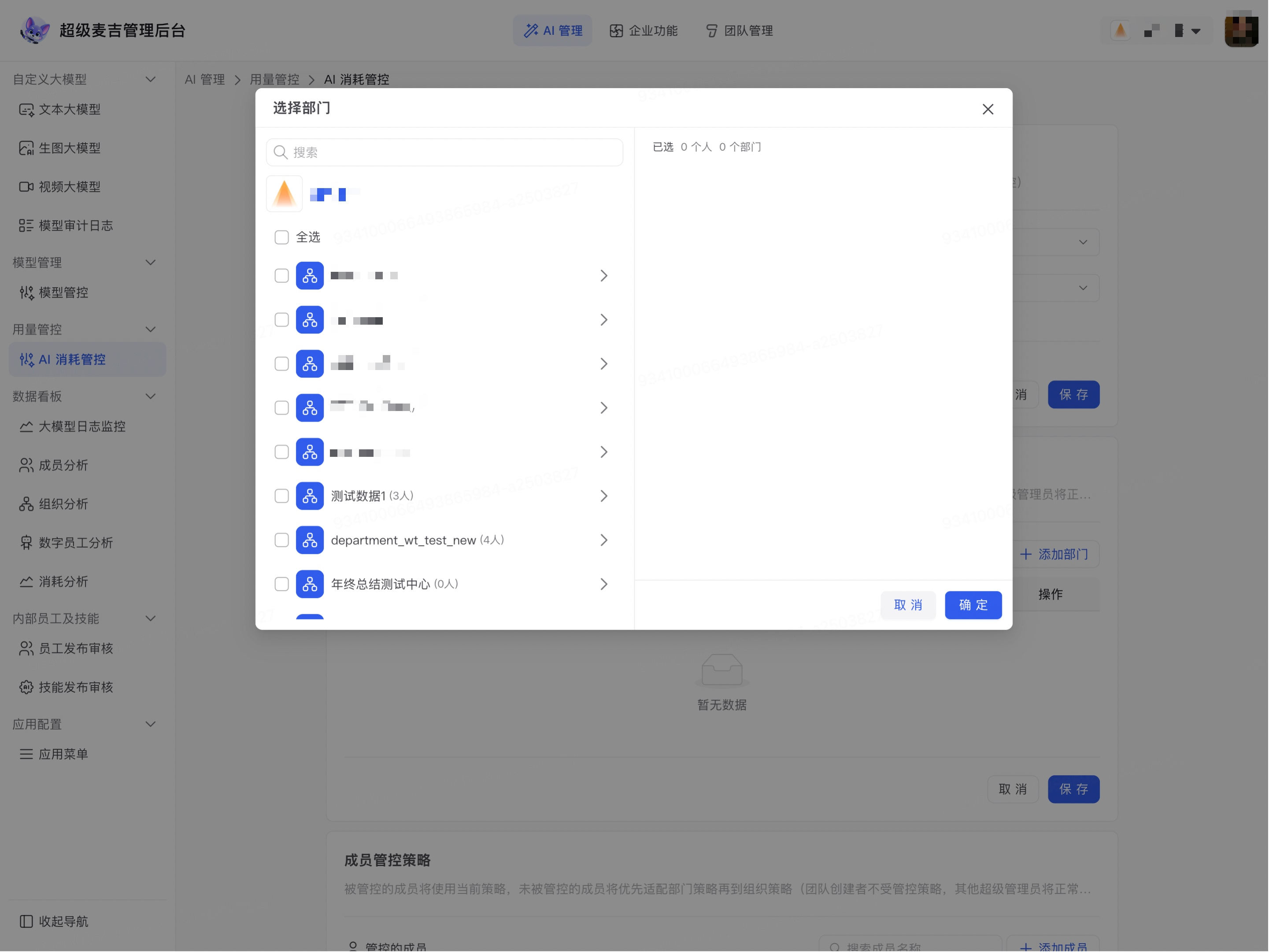Open the 技能发布审核 sidebar item
1269x952 pixels.
coord(87,687)
